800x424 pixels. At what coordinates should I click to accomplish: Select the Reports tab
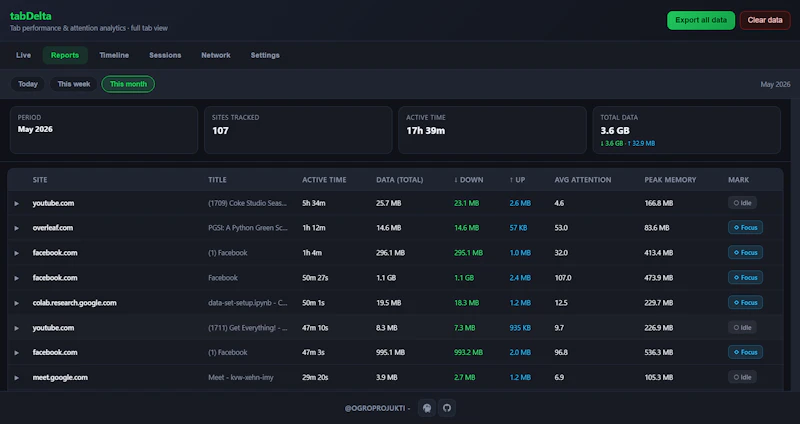65,55
